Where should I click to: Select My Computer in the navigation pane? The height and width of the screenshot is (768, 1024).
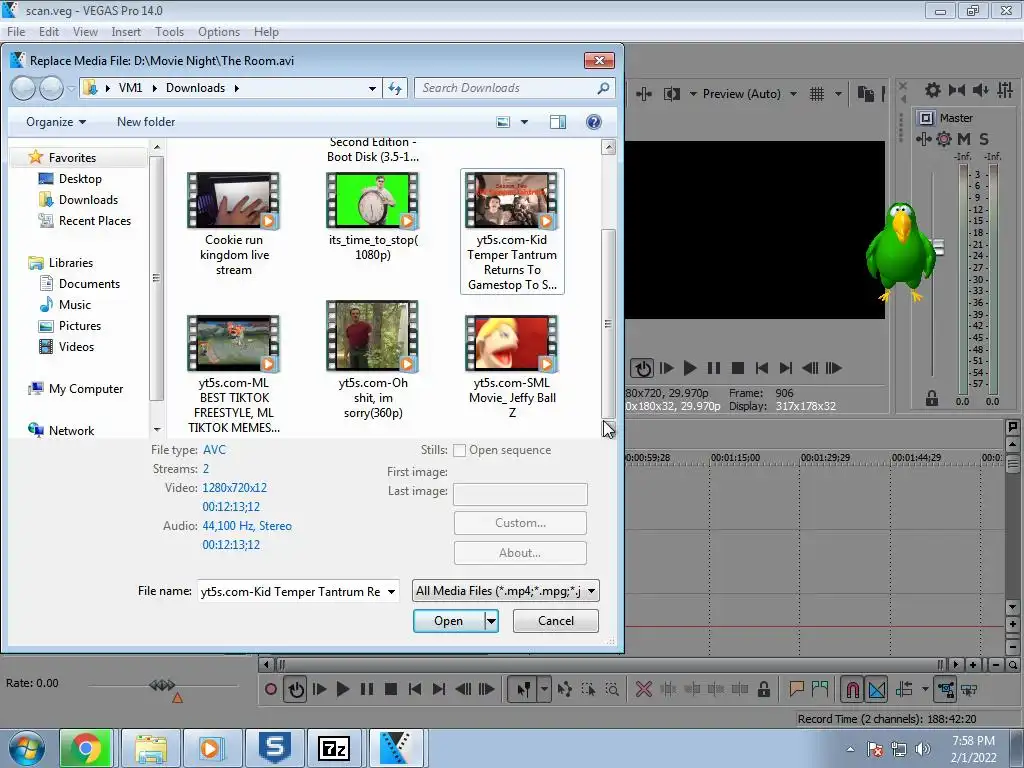[x=86, y=389]
